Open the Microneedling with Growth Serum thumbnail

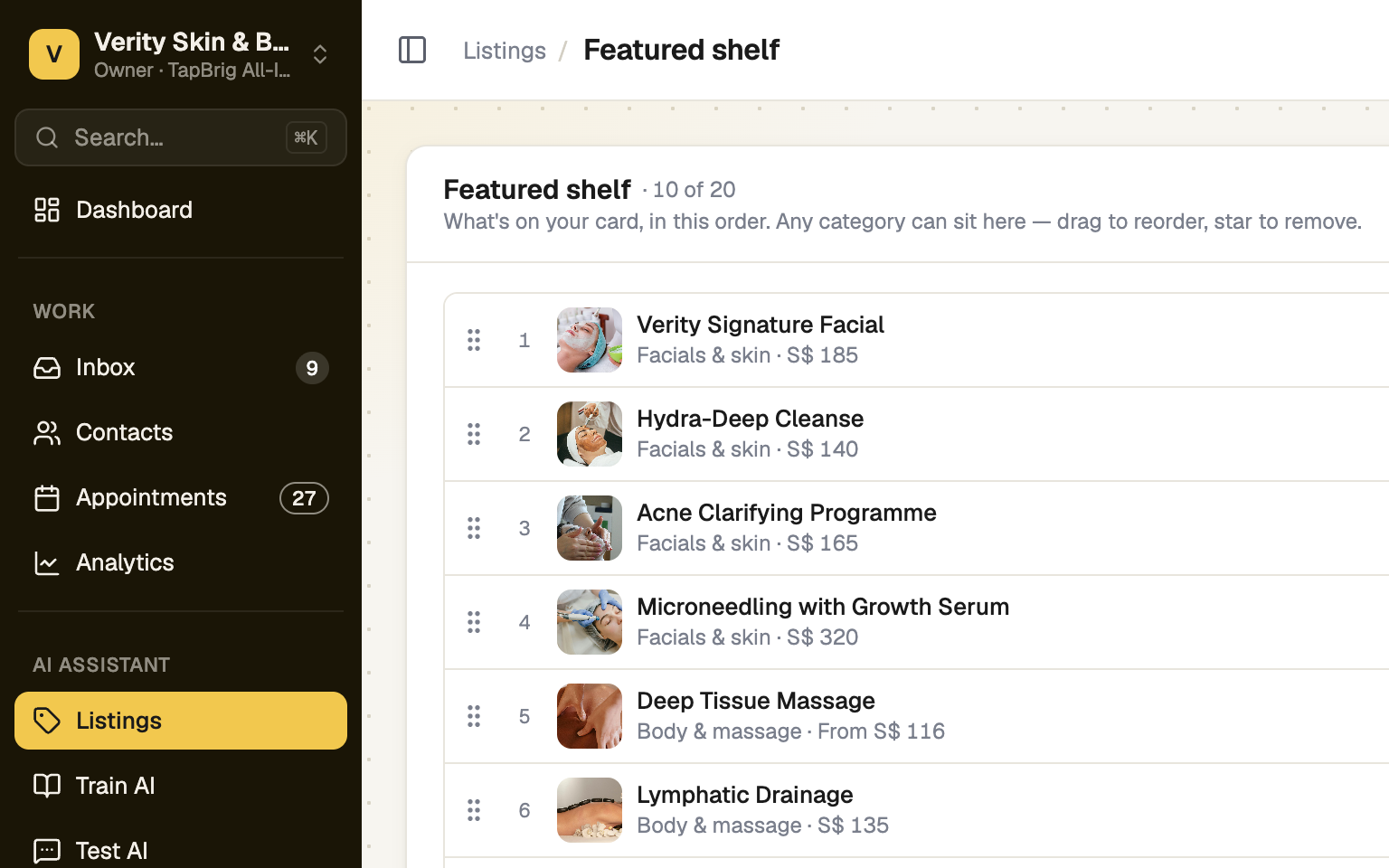(590, 622)
